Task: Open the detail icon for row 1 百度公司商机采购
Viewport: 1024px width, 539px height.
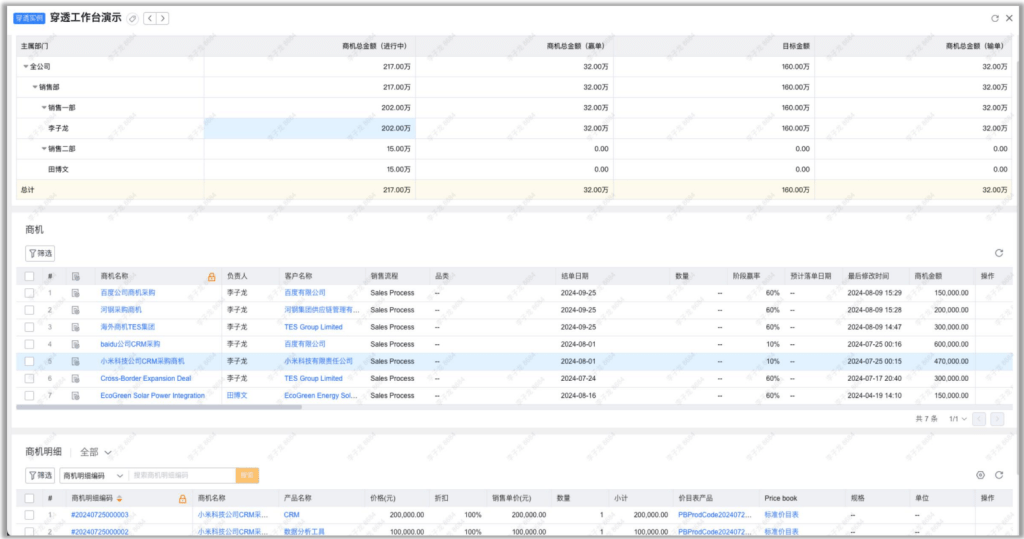Action: click(75, 293)
